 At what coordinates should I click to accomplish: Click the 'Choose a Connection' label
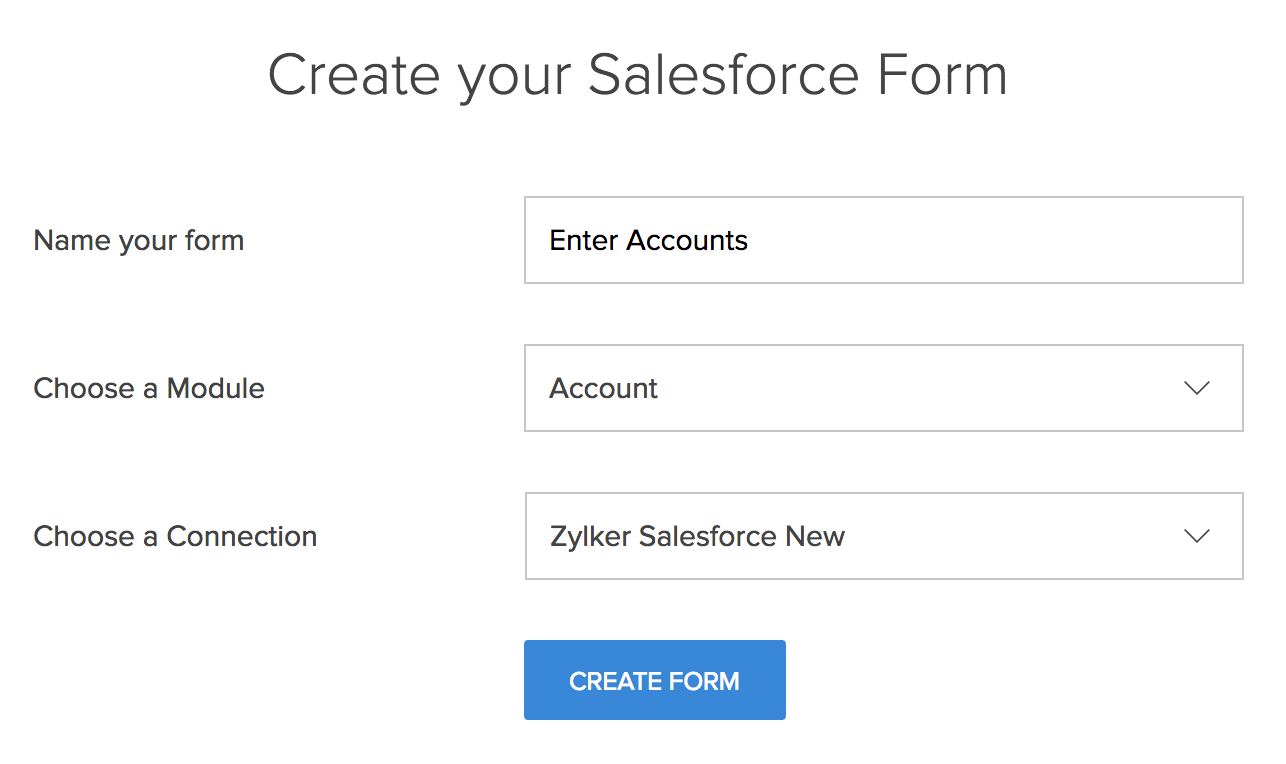point(175,536)
